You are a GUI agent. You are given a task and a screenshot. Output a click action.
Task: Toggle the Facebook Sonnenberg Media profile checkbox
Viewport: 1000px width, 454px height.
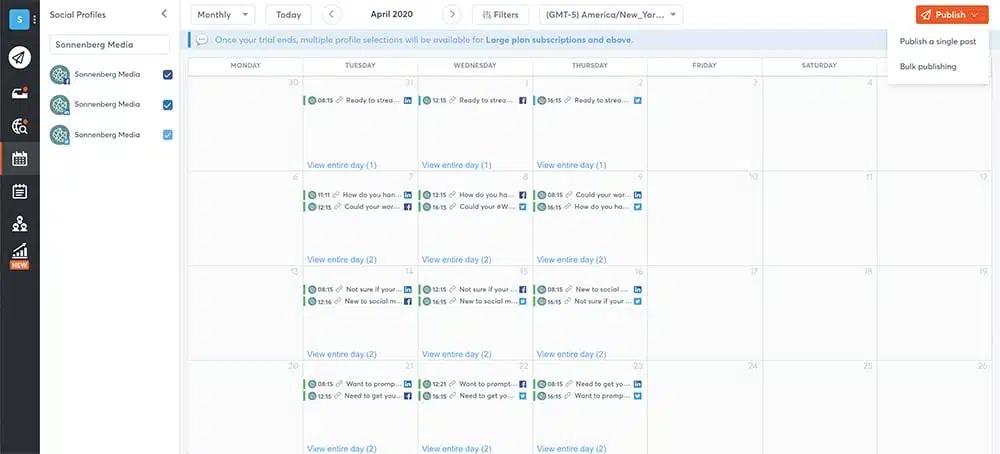pyautogui.click(x=168, y=75)
